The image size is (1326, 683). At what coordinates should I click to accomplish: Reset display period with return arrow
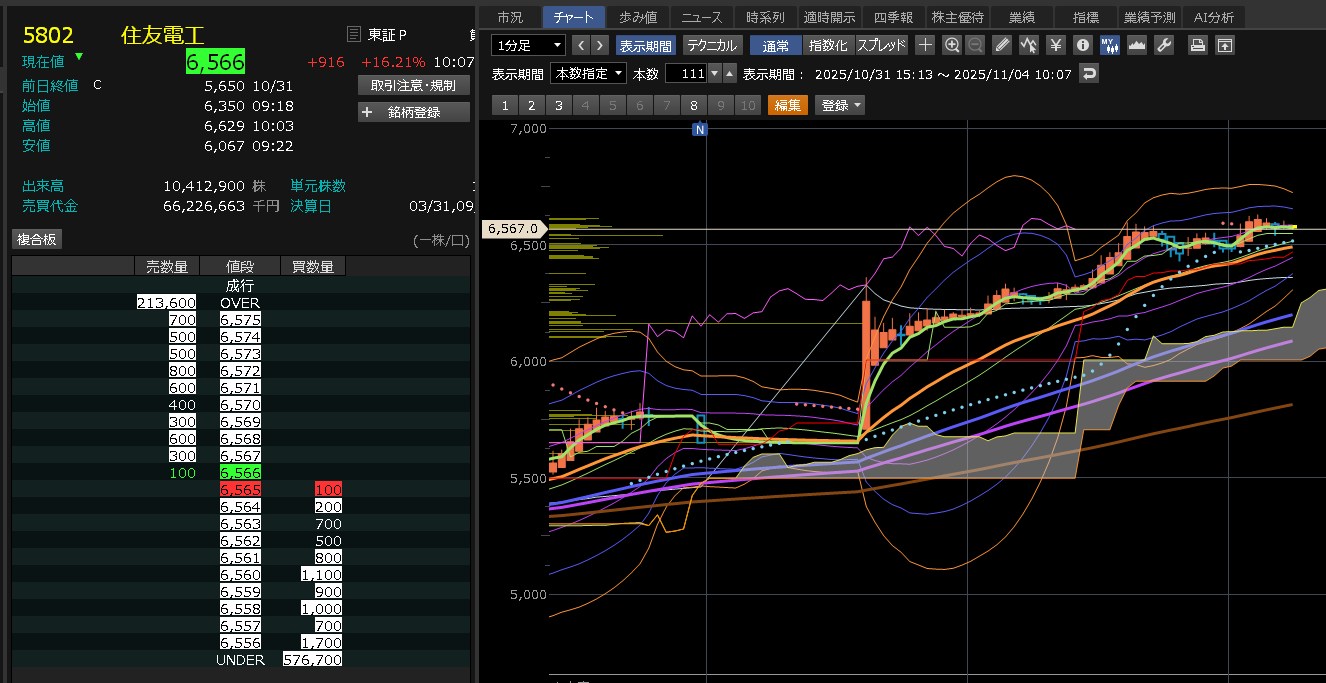[1089, 73]
